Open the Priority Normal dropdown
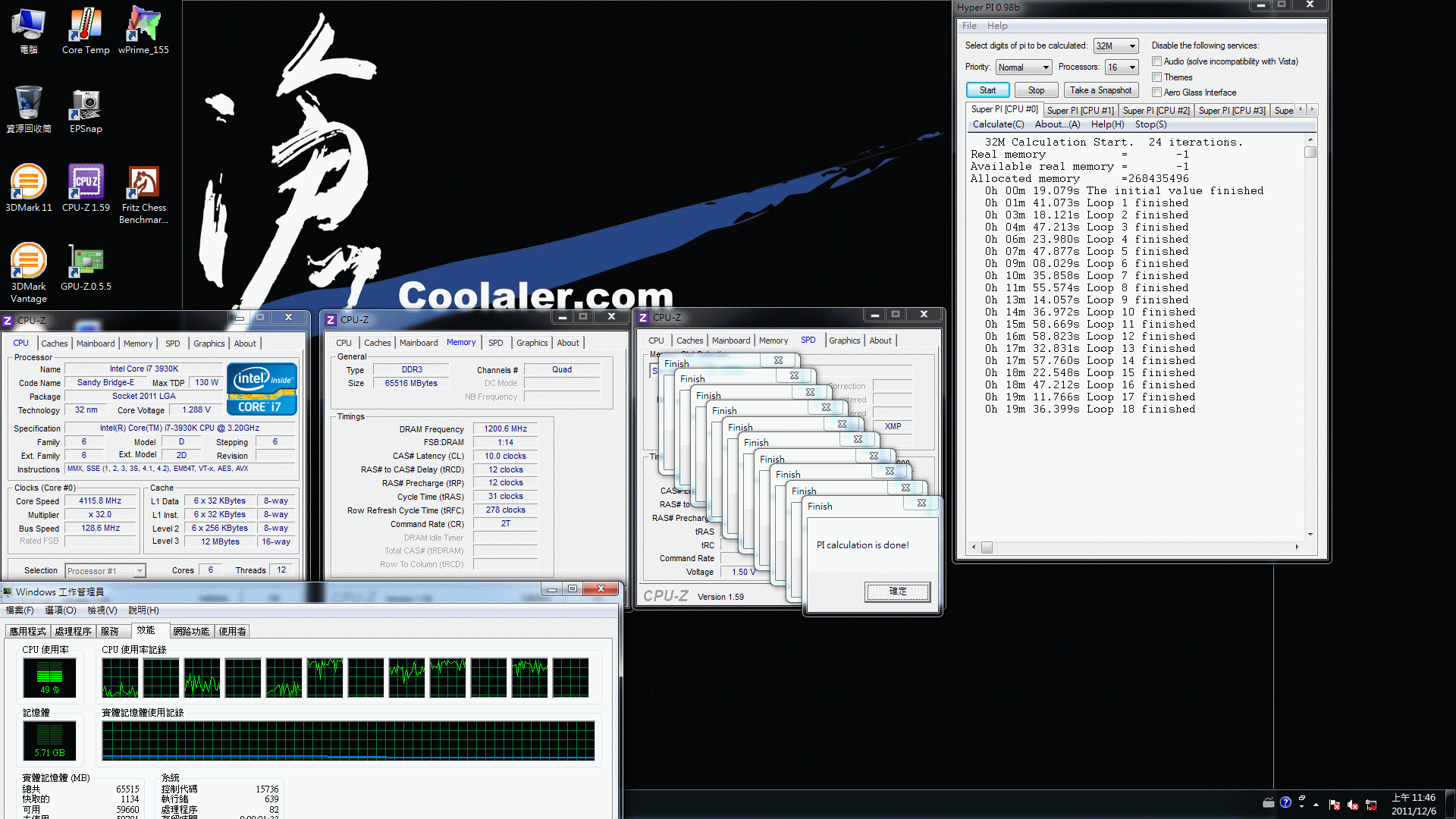Image resolution: width=1456 pixels, height=819 pixels. (x=1024, y=67)
